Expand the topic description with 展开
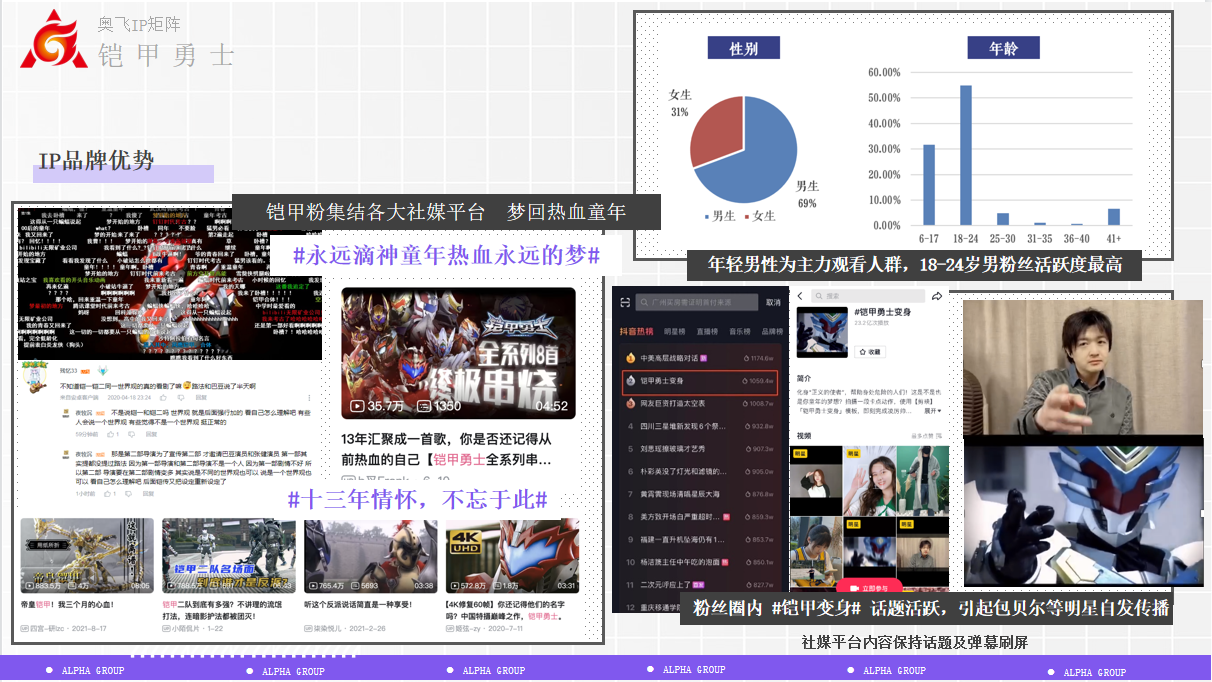The height and width of the screenshot is (682, 1212). [x=931, y=411]
